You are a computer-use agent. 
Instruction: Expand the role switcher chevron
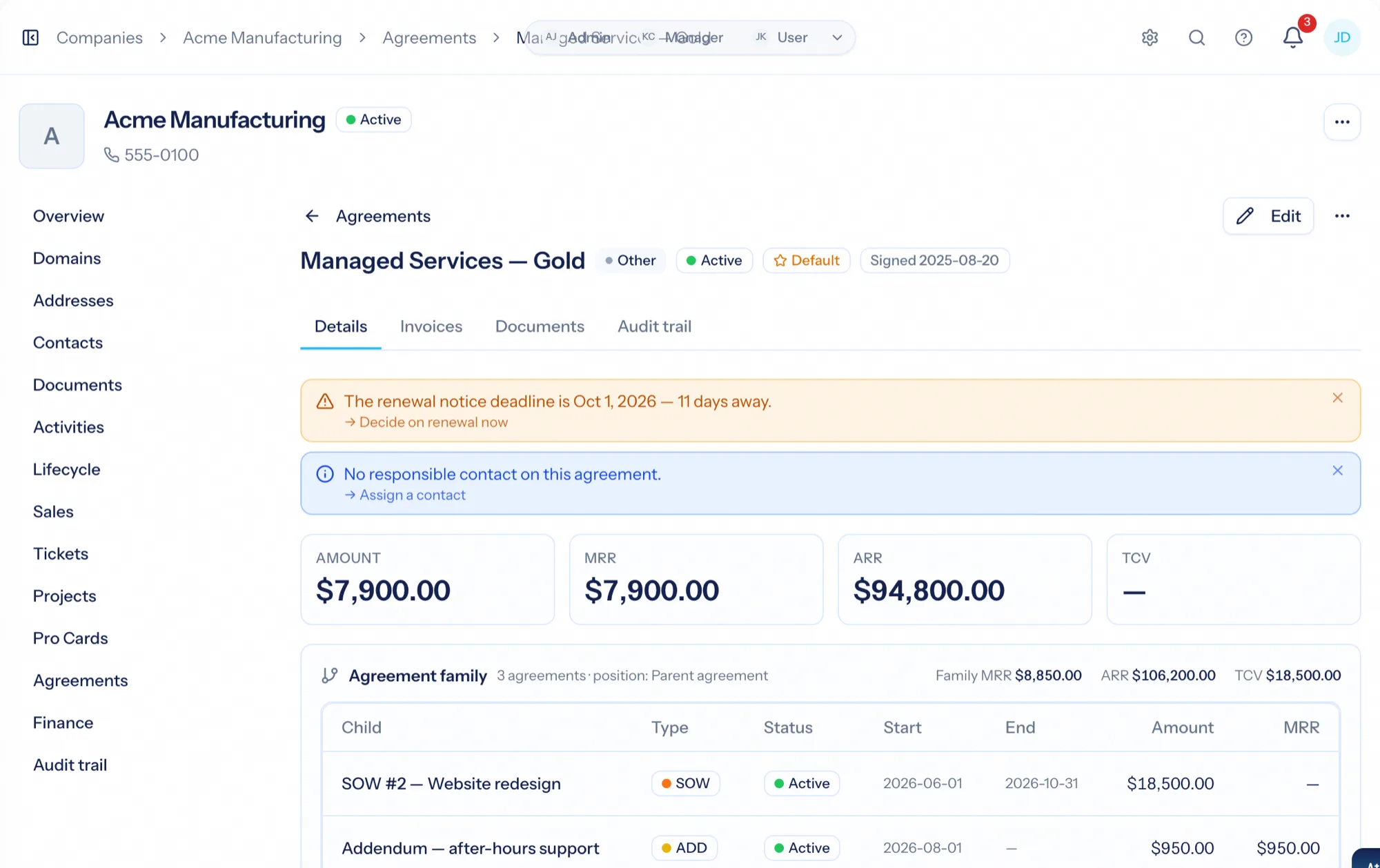click(x=837, y=37)
